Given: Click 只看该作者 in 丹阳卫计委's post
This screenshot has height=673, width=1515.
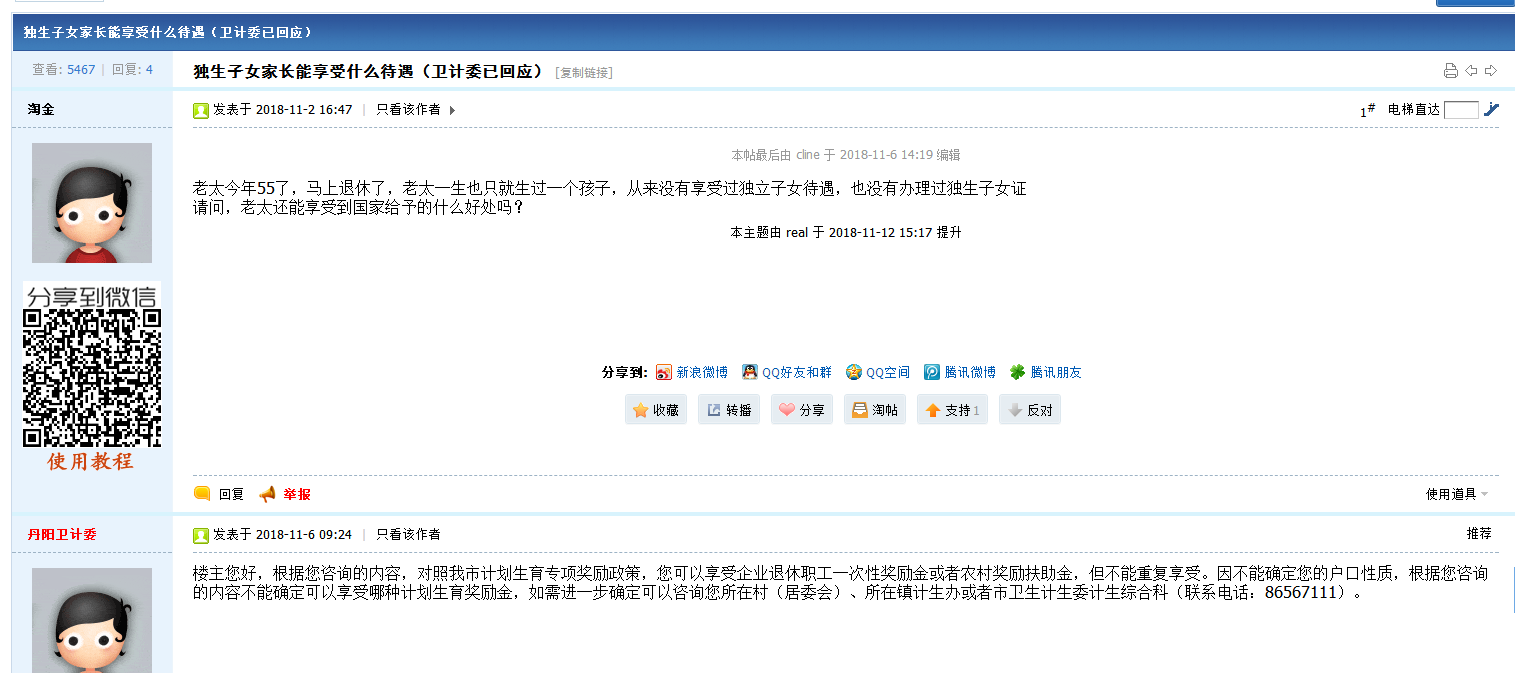Looking at the screenshot, I should (x=408, y=534).
